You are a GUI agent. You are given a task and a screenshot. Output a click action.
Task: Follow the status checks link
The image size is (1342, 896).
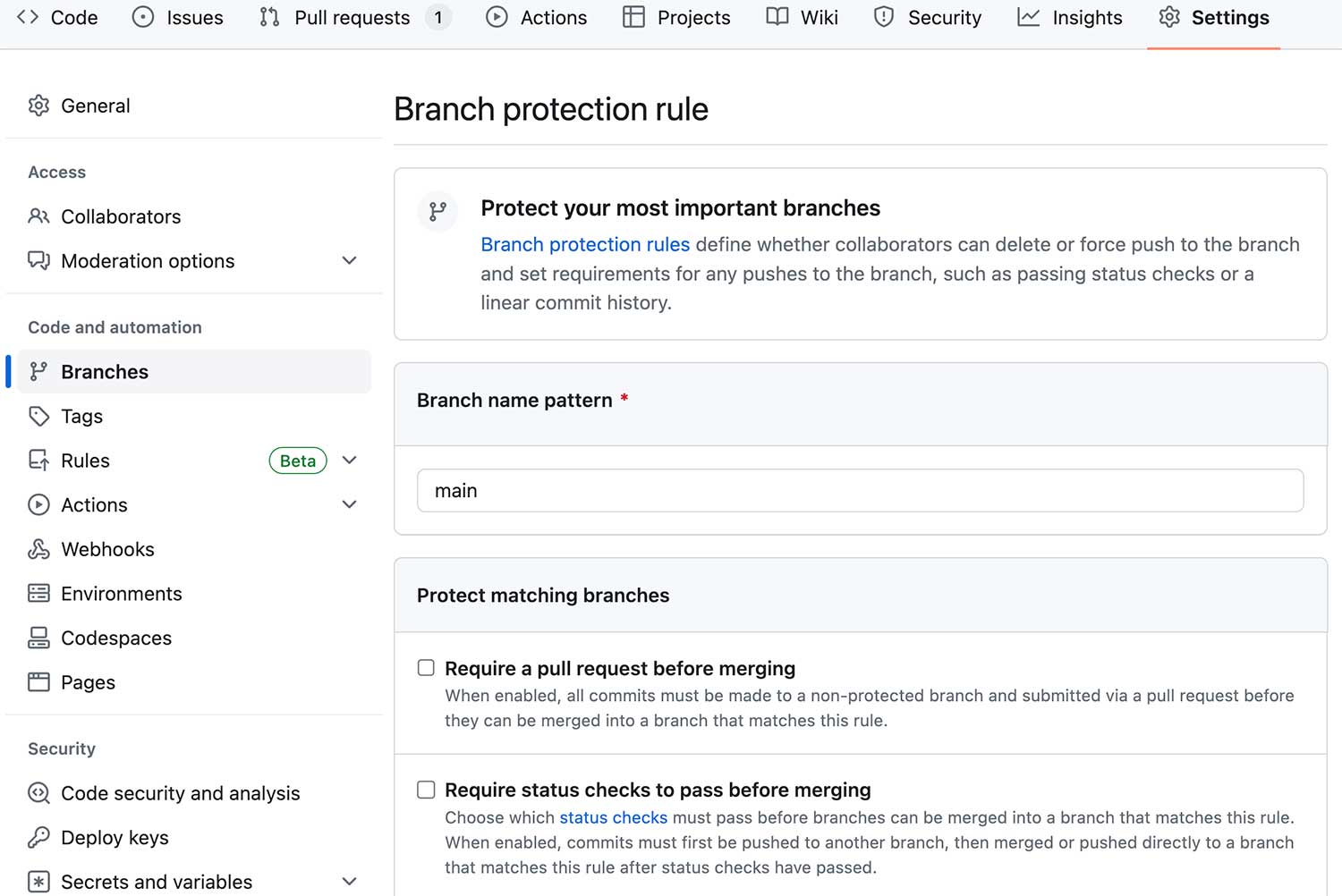(x=613, y=817)
